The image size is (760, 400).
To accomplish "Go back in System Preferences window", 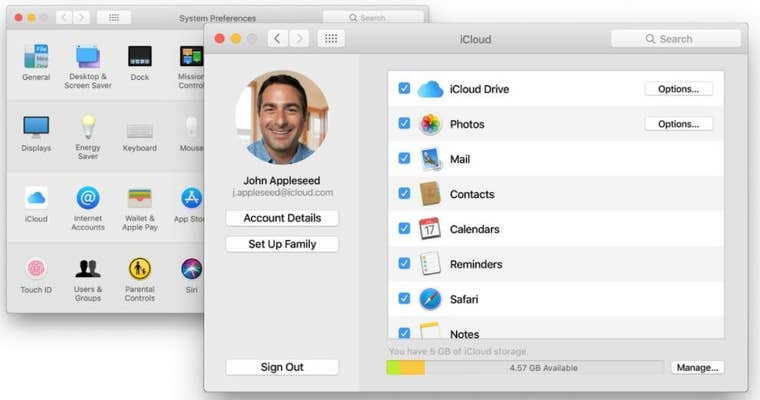I will pyautogui.click(x=64, y=18).
